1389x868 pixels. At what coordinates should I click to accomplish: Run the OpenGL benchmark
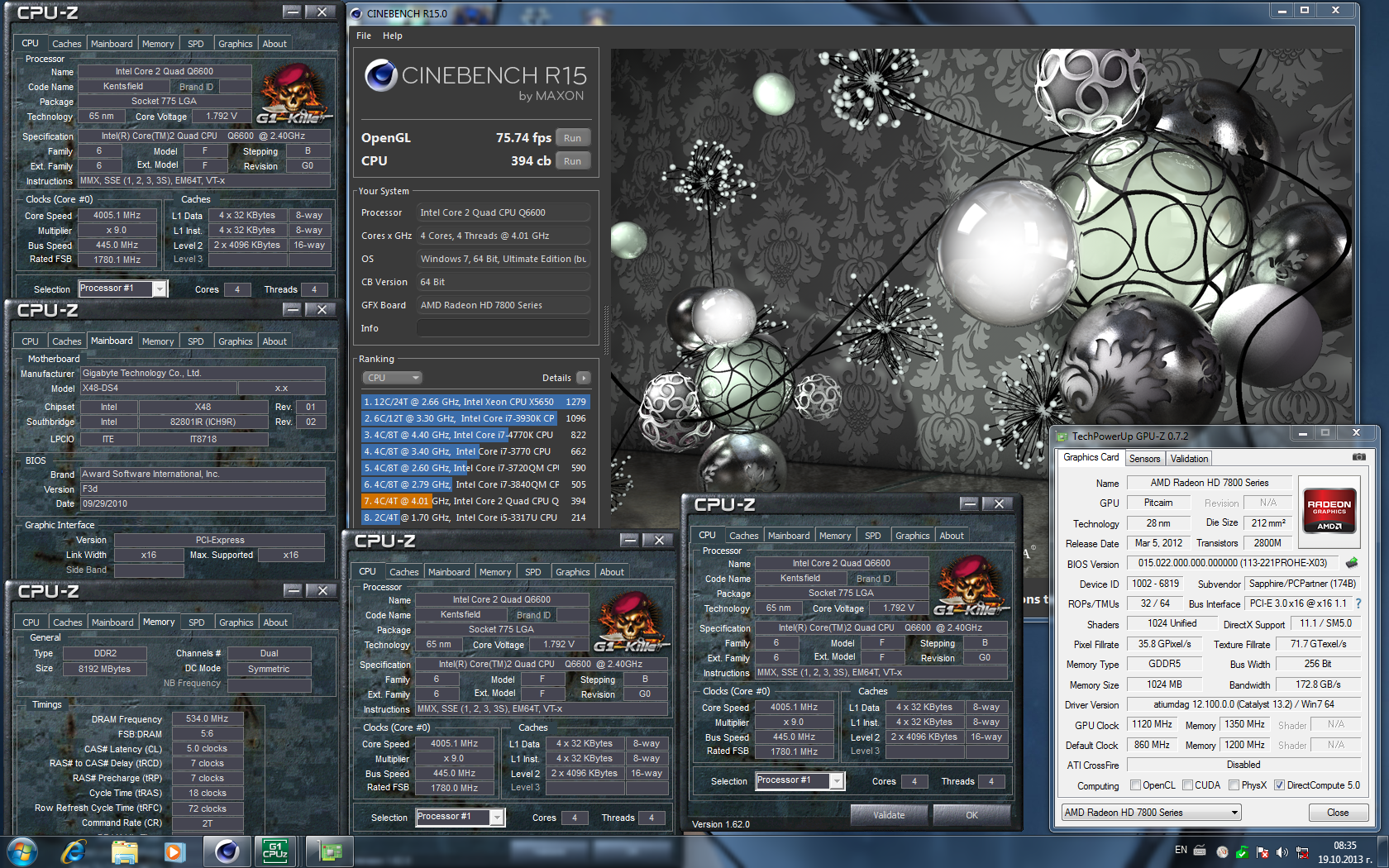(x=572, y=138)
